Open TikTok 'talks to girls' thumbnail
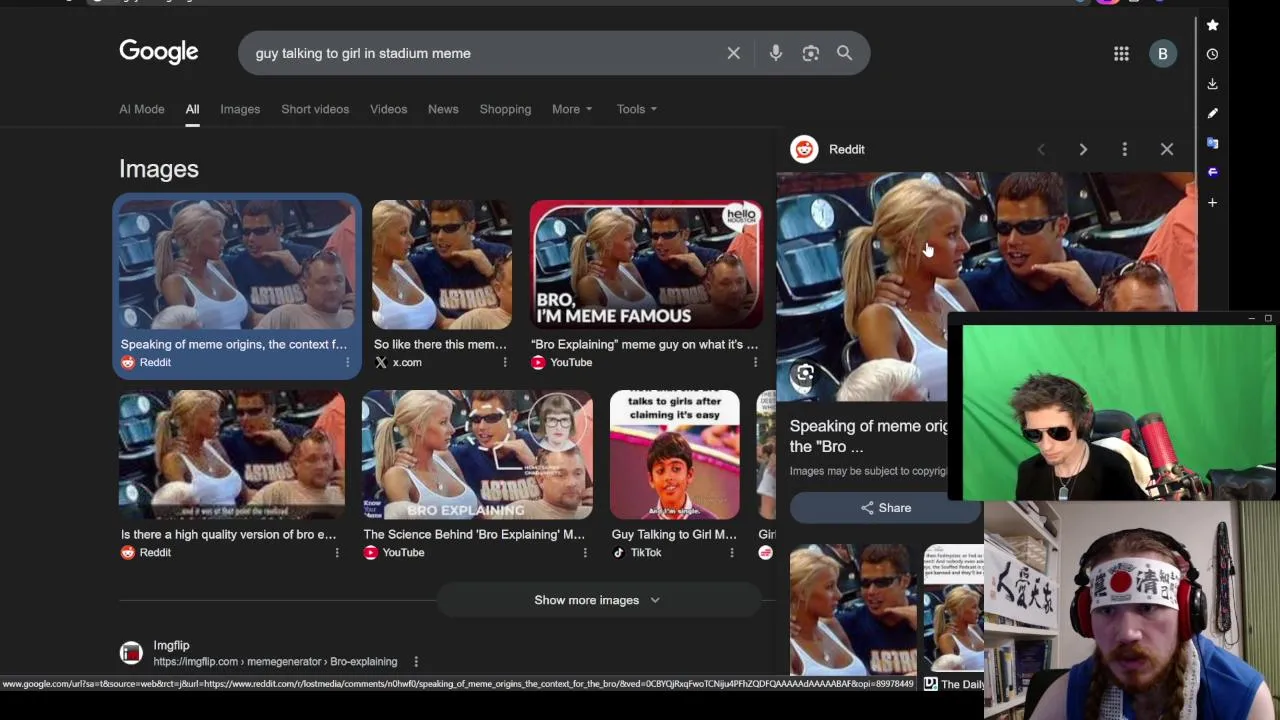The image size is (1280, 720). tap(675, 455)
